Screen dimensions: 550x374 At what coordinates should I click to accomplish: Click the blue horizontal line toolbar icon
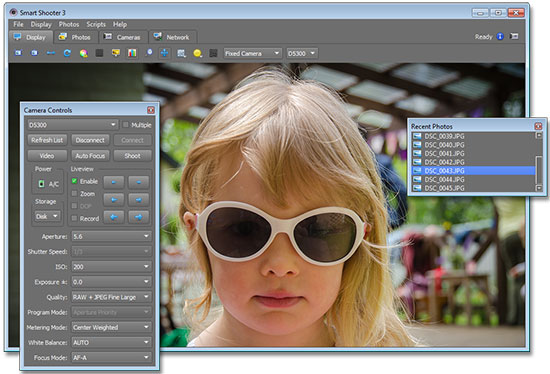pos(51,53)
